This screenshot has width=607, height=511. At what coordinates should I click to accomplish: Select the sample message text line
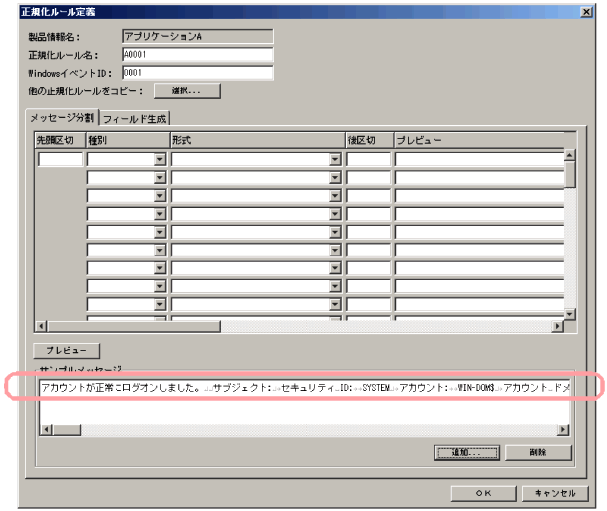300,387
